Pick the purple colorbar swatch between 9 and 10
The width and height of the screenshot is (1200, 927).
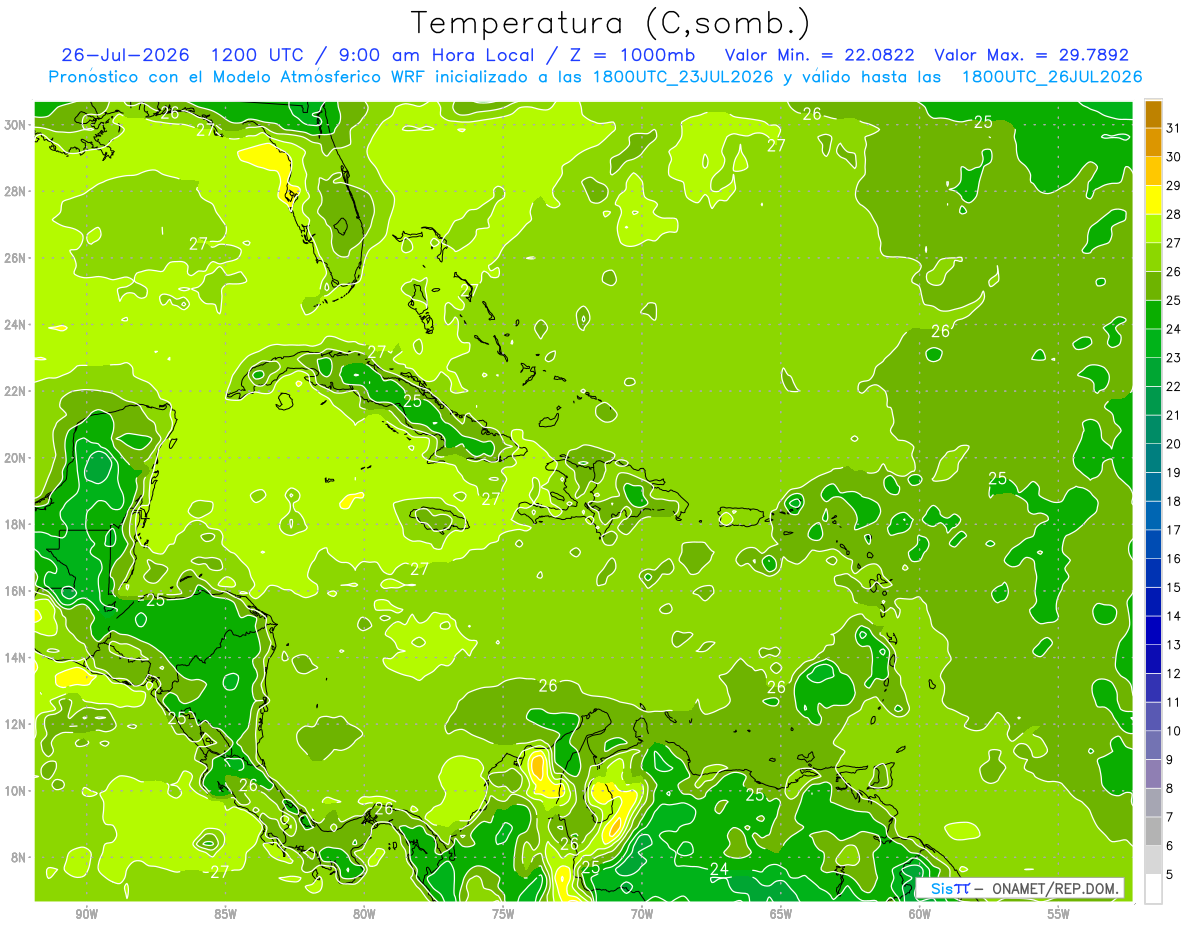click(x=1153, y=745)
